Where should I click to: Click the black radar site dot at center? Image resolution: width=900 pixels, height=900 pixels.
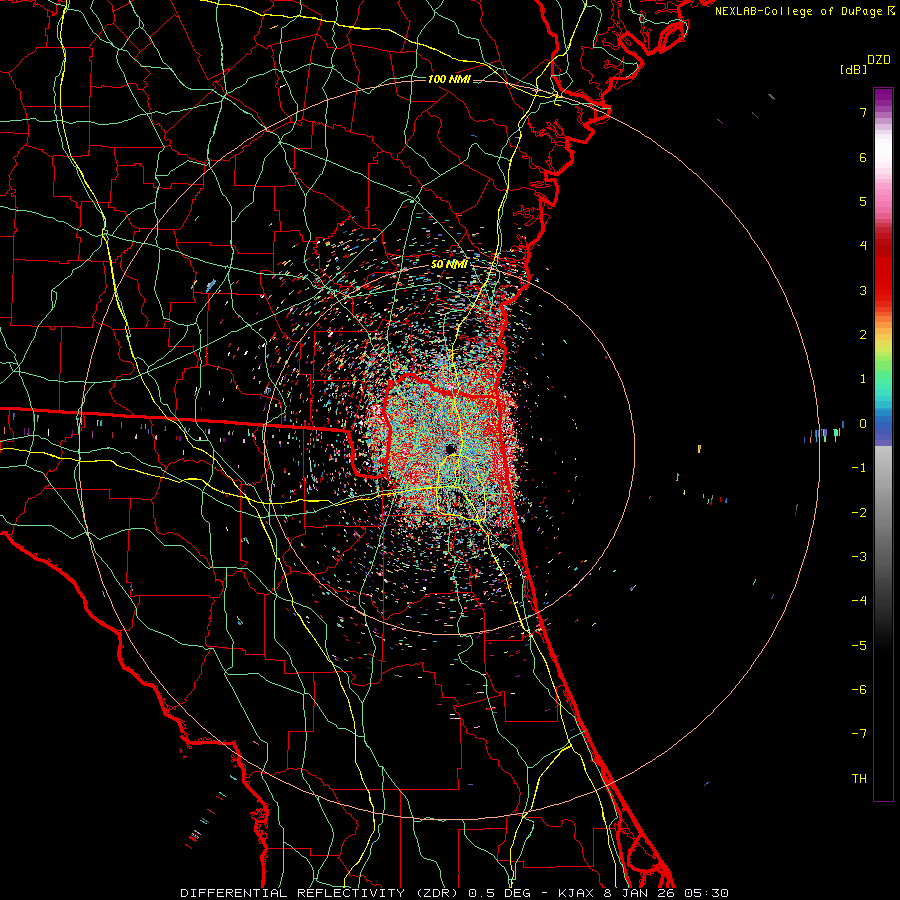450,448
